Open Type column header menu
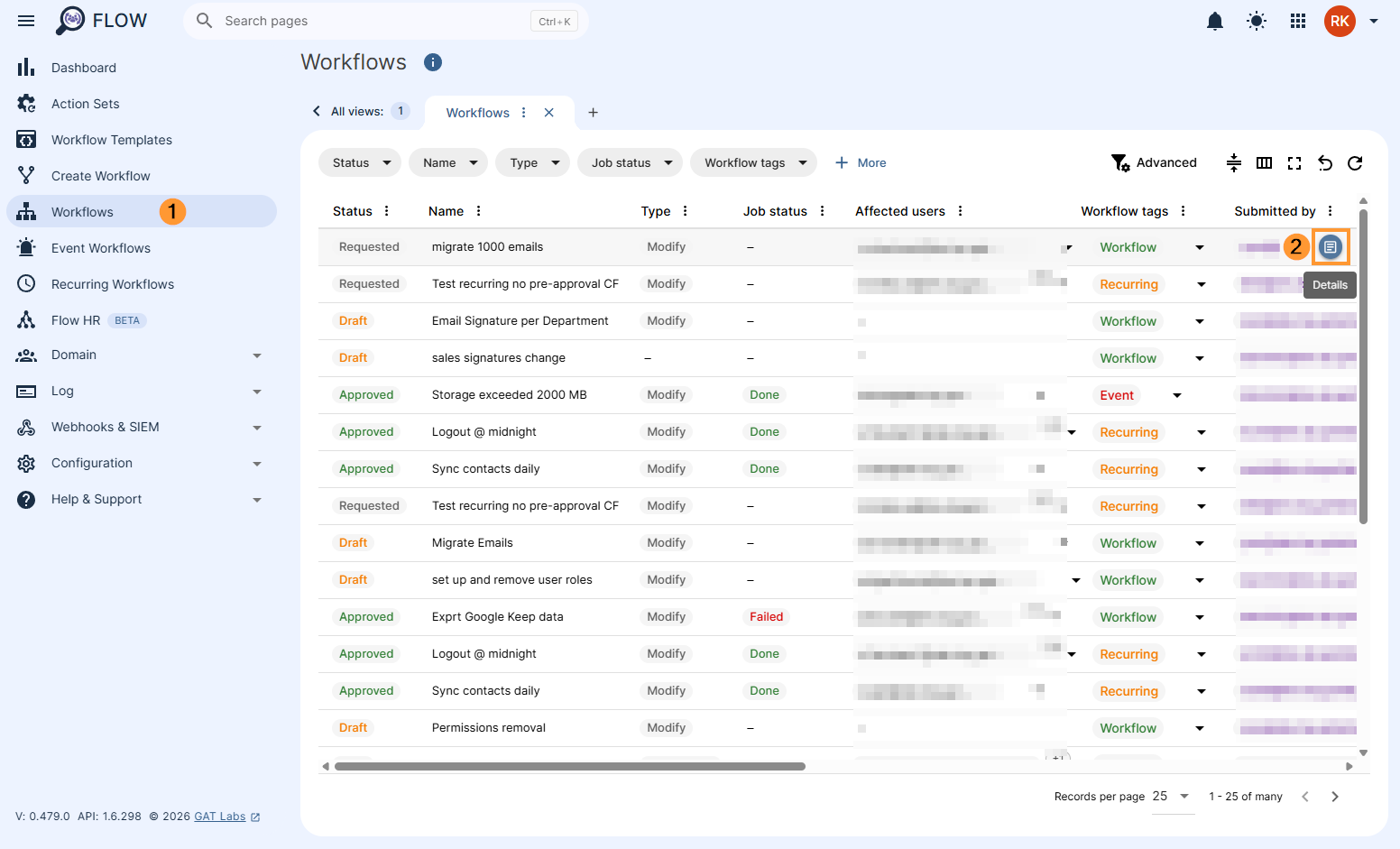1400x849 pixels. coord(685,211)
